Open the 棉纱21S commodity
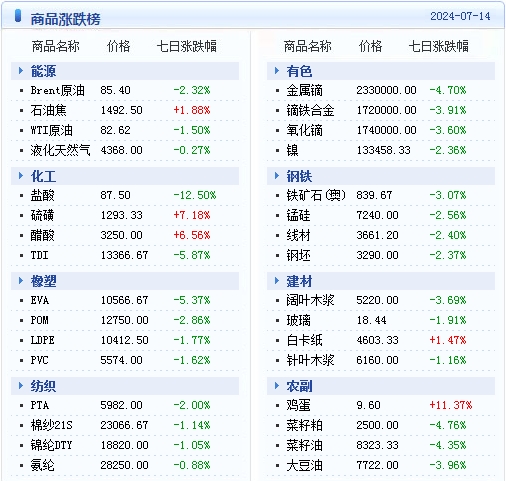 tap(51, 425)
